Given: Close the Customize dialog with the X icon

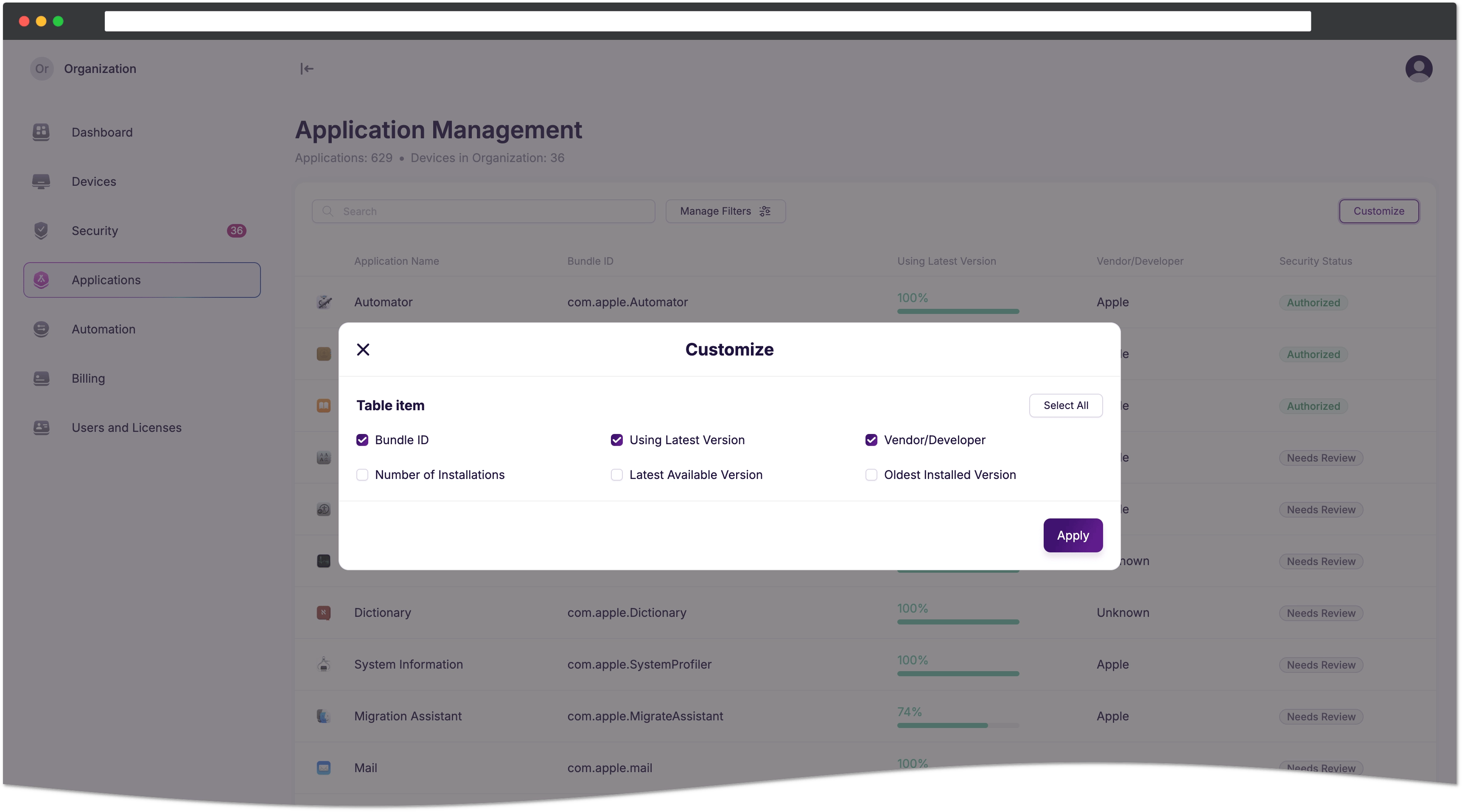Looking at the screenshot, I should pyautogui.click(x=363, y=350).
